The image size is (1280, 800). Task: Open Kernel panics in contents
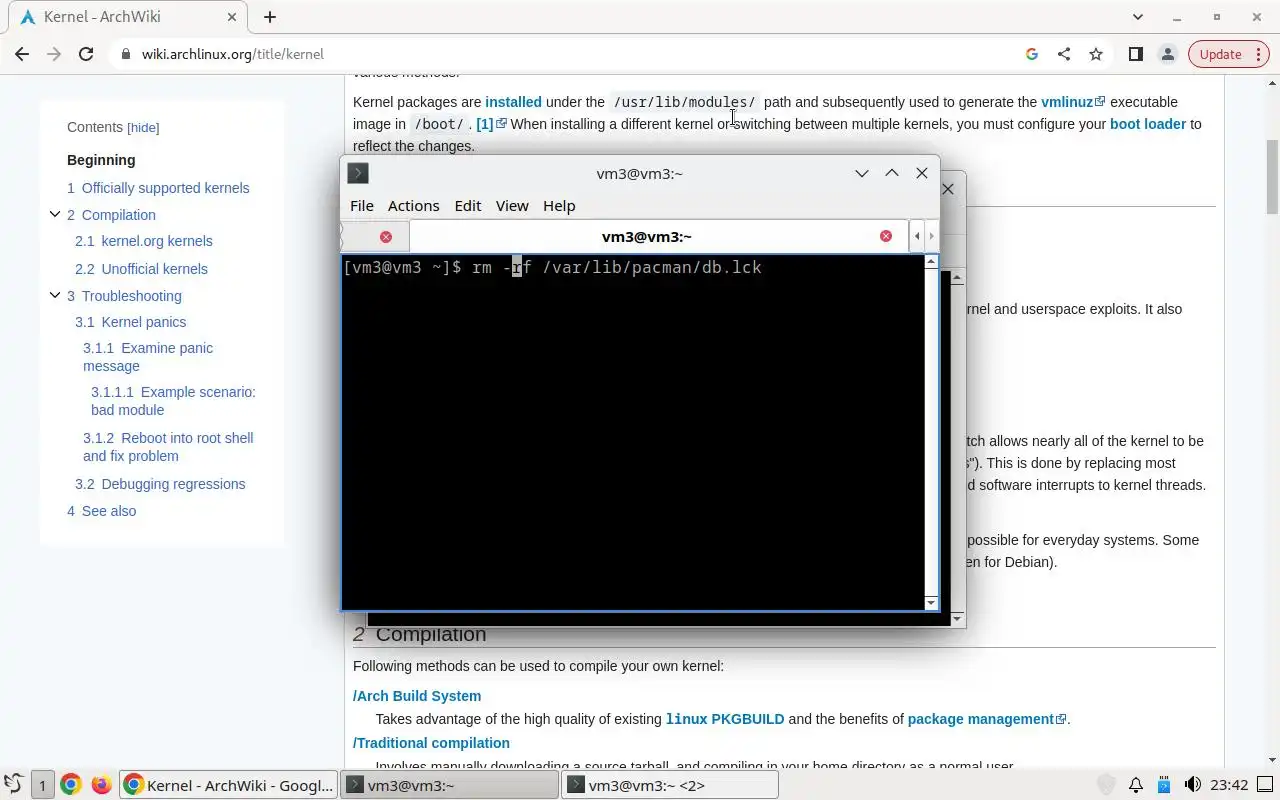point(130,322)
